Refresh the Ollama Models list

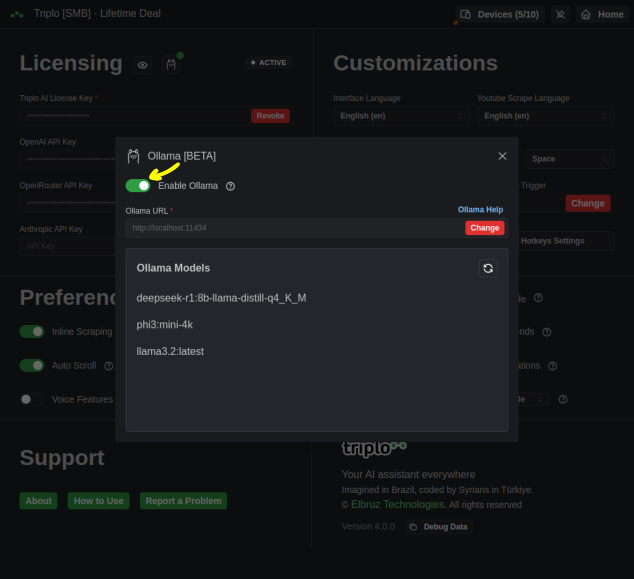click(x=488, y=268)
